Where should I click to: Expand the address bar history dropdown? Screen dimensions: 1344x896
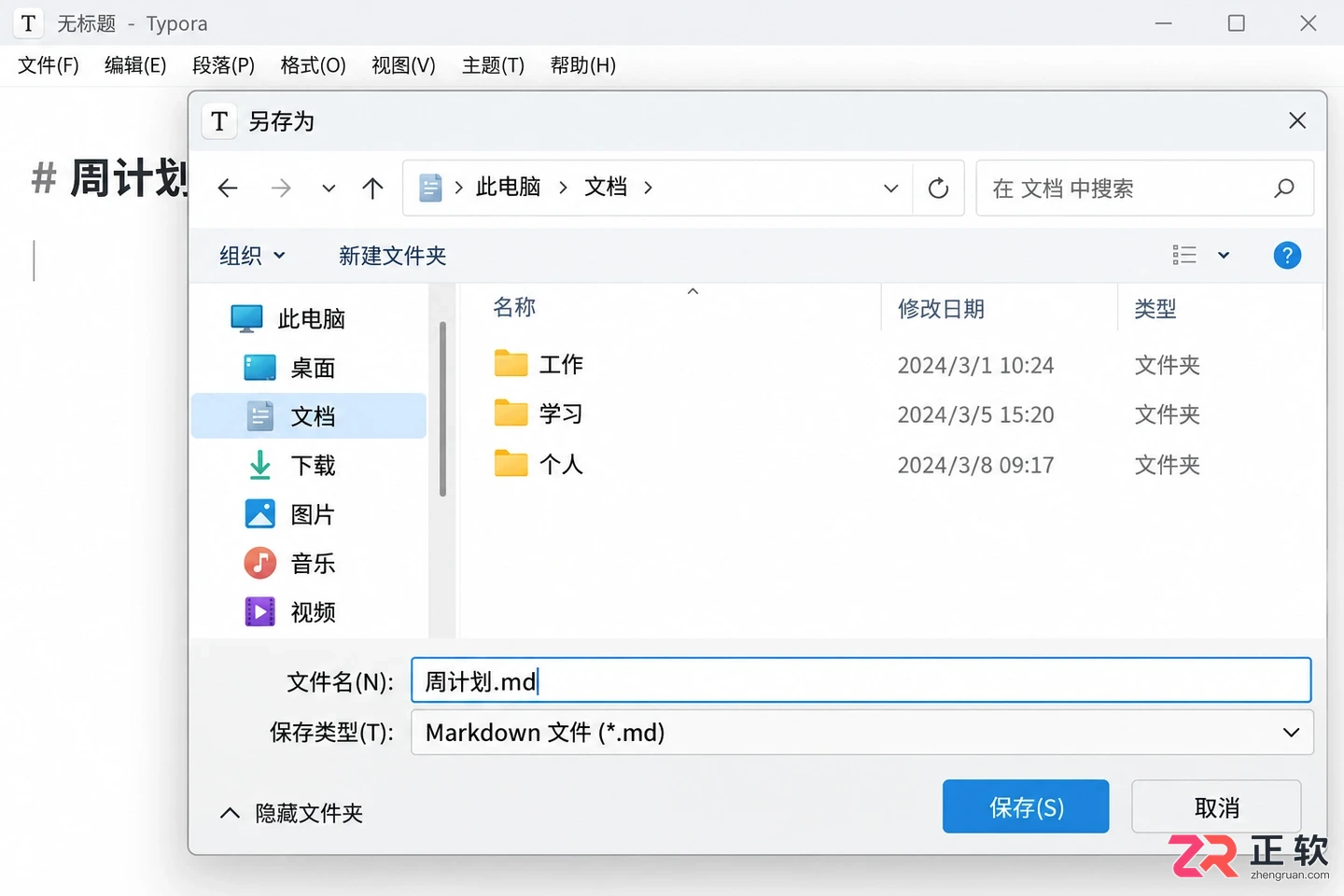point(890,189)
